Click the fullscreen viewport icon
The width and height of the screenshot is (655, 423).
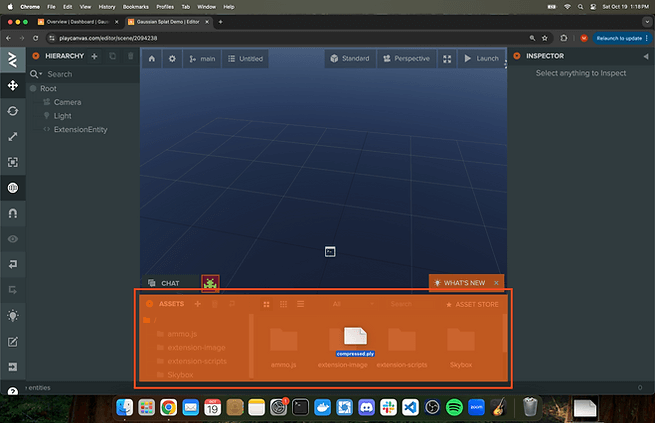[x=447, y=59]
